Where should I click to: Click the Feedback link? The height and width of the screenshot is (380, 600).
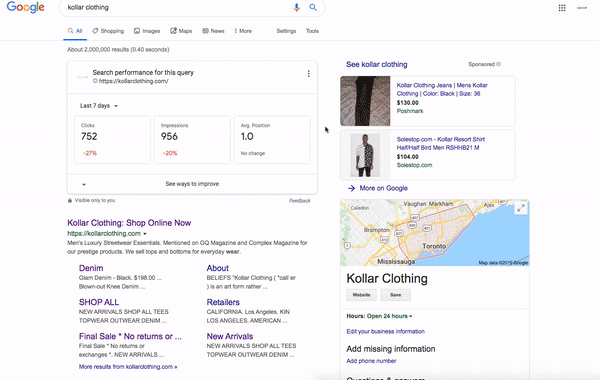click(x=300, y=201)
